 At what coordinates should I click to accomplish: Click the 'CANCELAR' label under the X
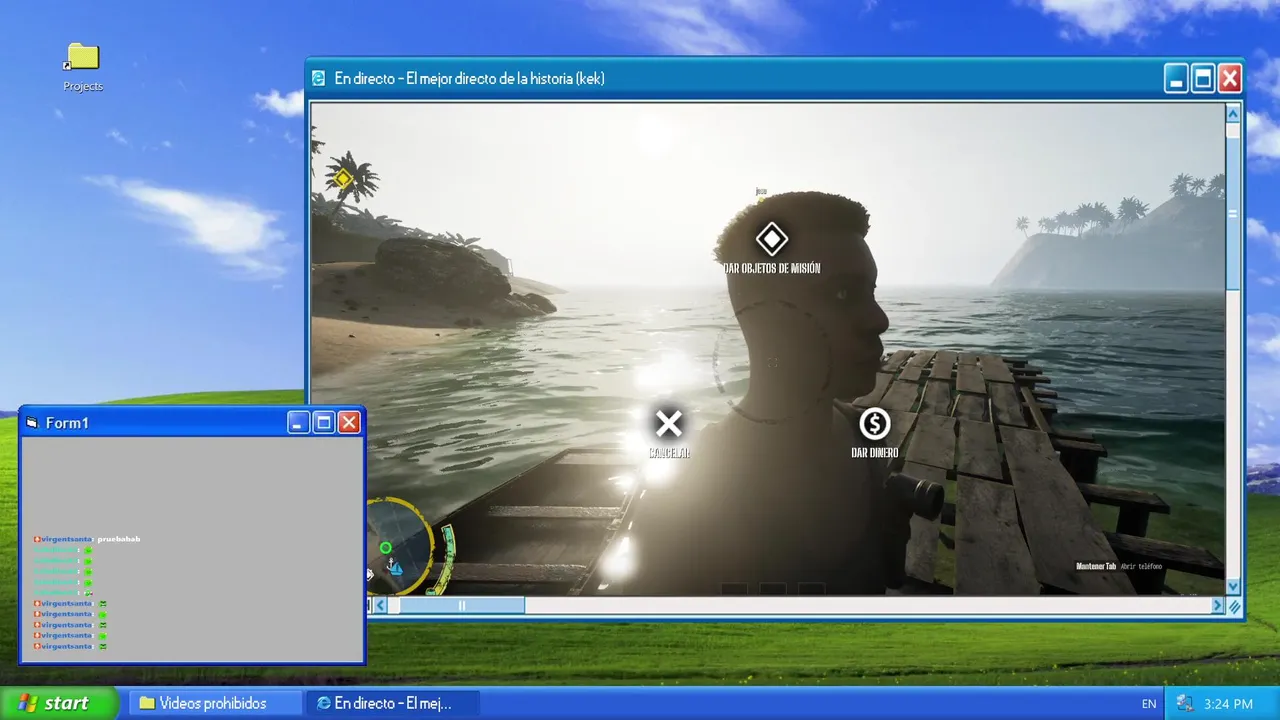(x=669, y=453)
